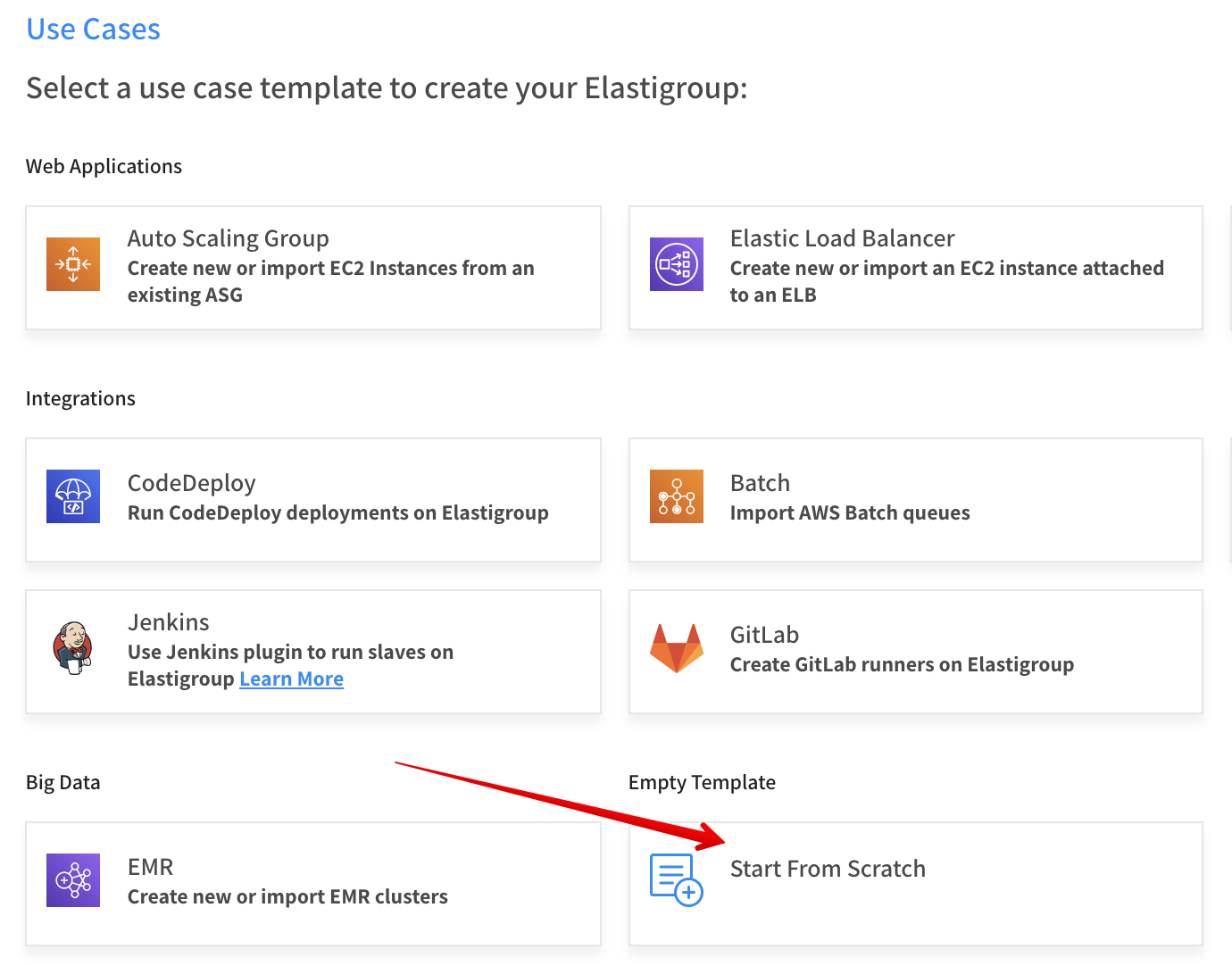Viewport: 1232px width, 966px height.
Task: Click the Start From Scratch label
Action: click(828, 869)
